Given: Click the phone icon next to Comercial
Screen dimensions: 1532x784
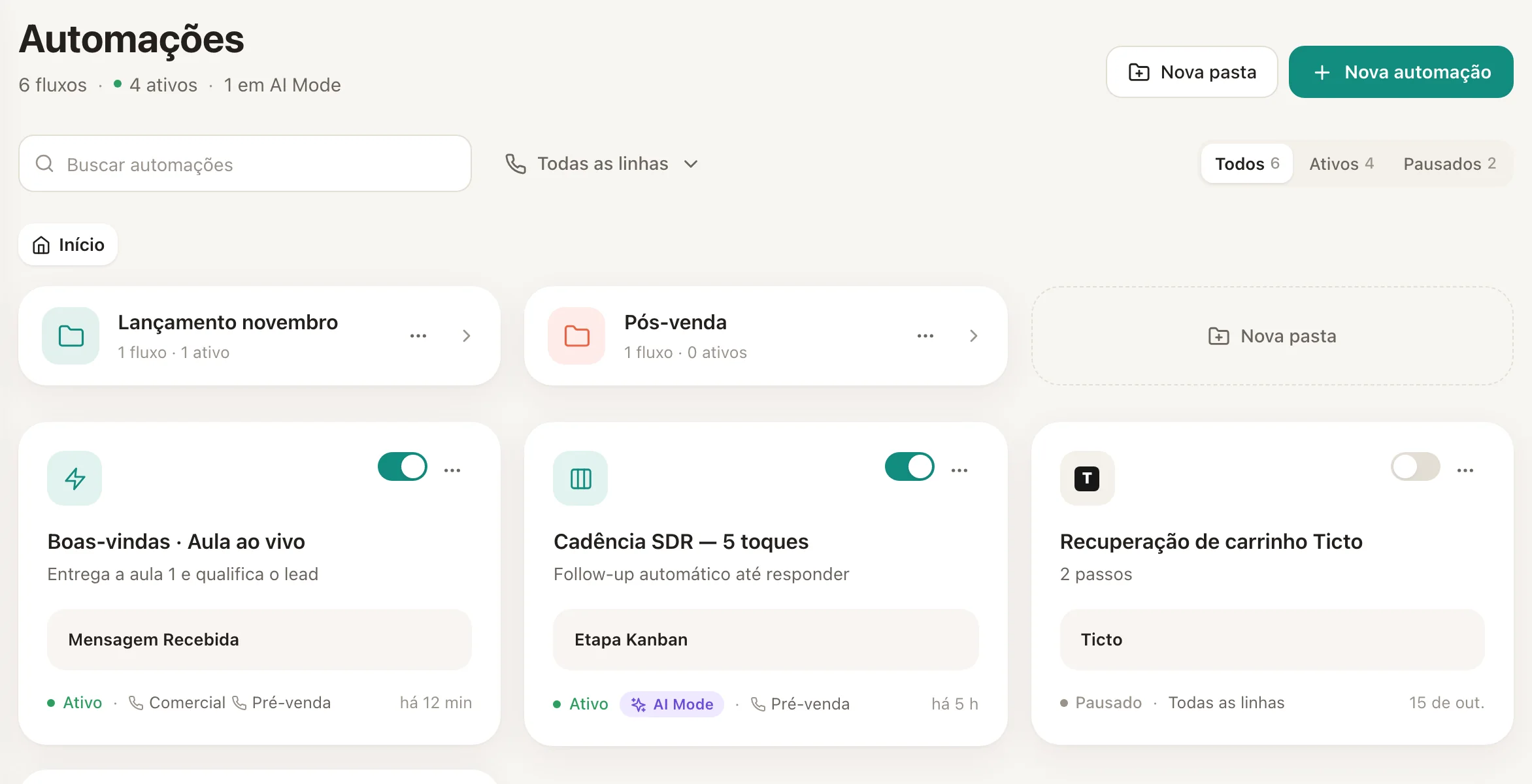Looking at the screenshot, I should 136,703.
